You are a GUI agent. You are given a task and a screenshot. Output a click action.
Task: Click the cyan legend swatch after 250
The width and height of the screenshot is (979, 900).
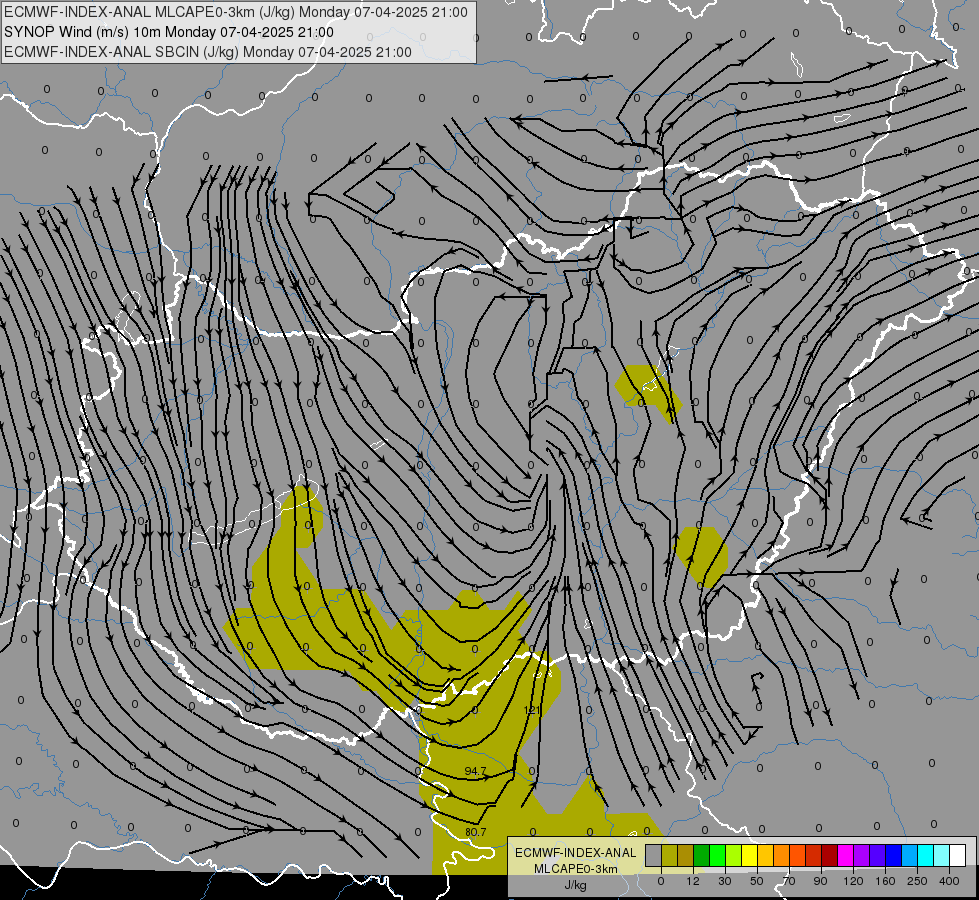pos(926,855)
